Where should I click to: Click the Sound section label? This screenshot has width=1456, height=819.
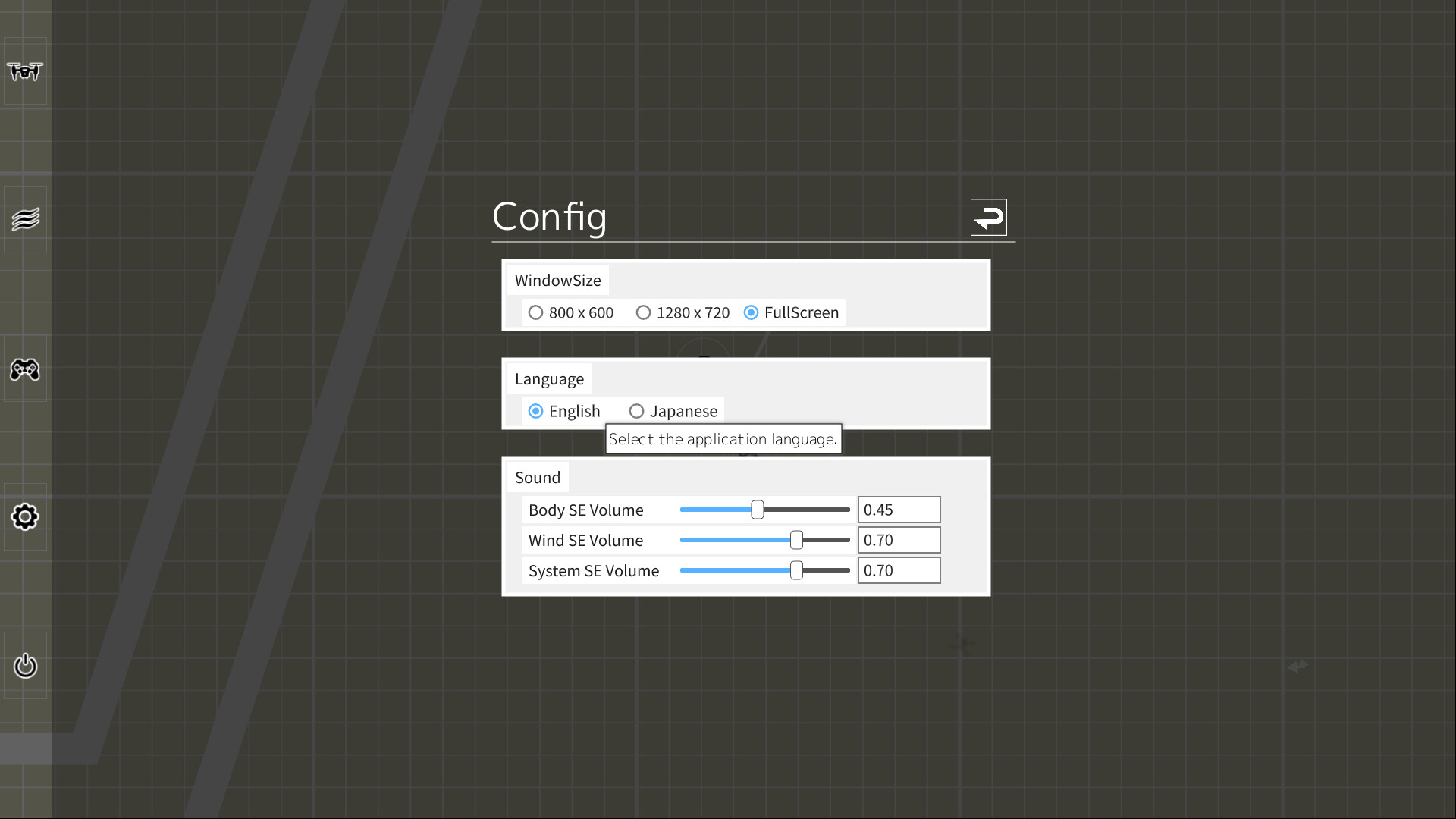tap(537, 477)
